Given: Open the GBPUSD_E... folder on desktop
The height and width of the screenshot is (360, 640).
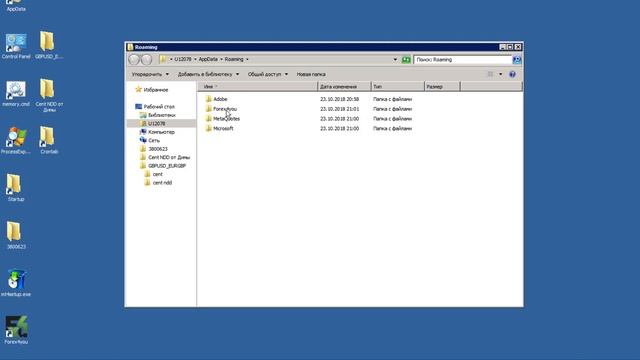Looking at the screenshot, I should [x=49, y=45].
